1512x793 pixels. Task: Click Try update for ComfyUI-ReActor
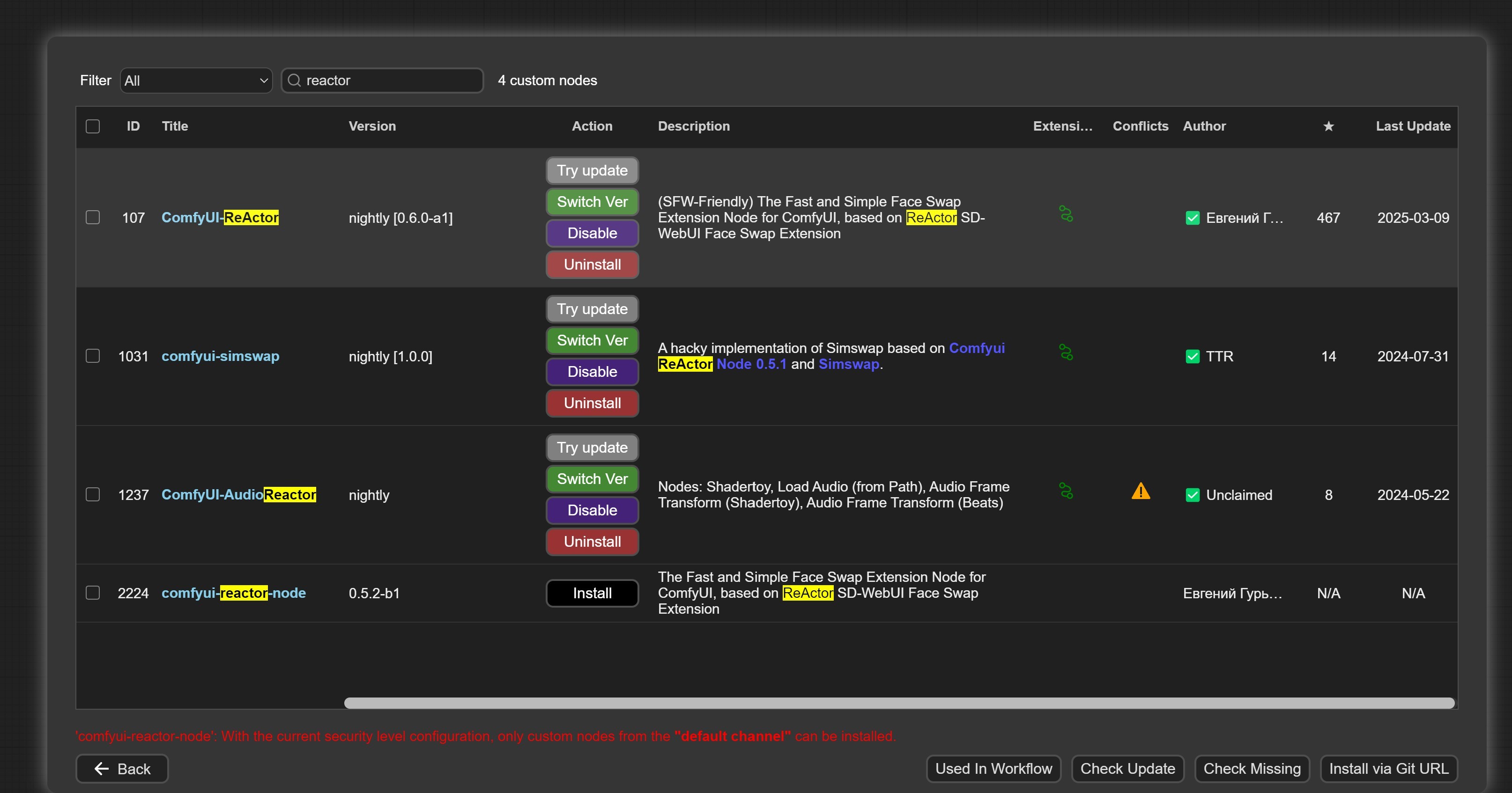point(592,171)
